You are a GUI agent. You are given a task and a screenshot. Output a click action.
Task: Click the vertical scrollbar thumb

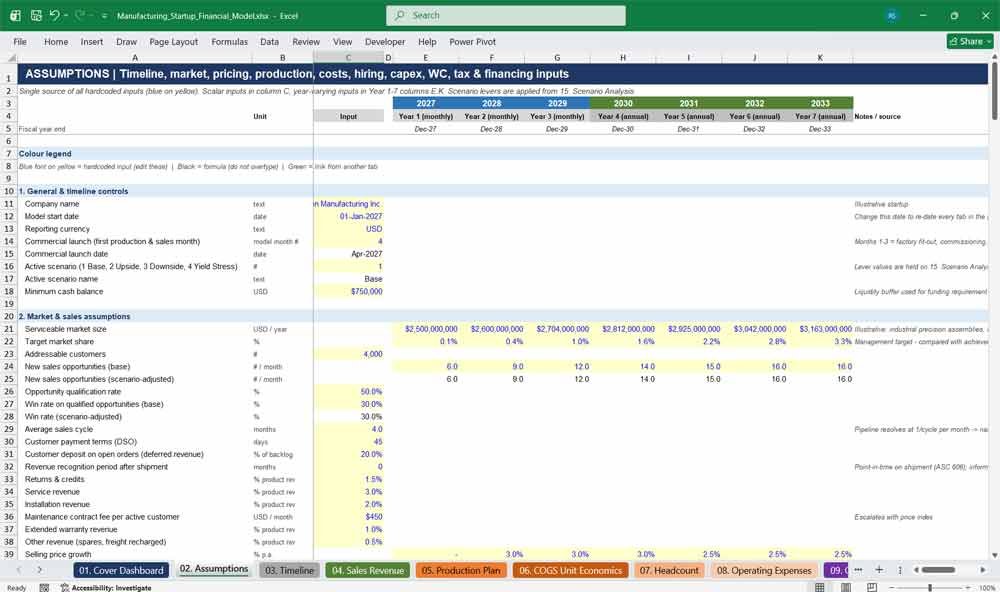point(994,91)
